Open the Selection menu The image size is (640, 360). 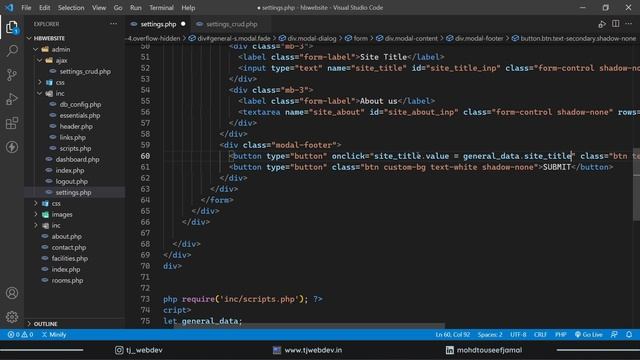[71, 8]
